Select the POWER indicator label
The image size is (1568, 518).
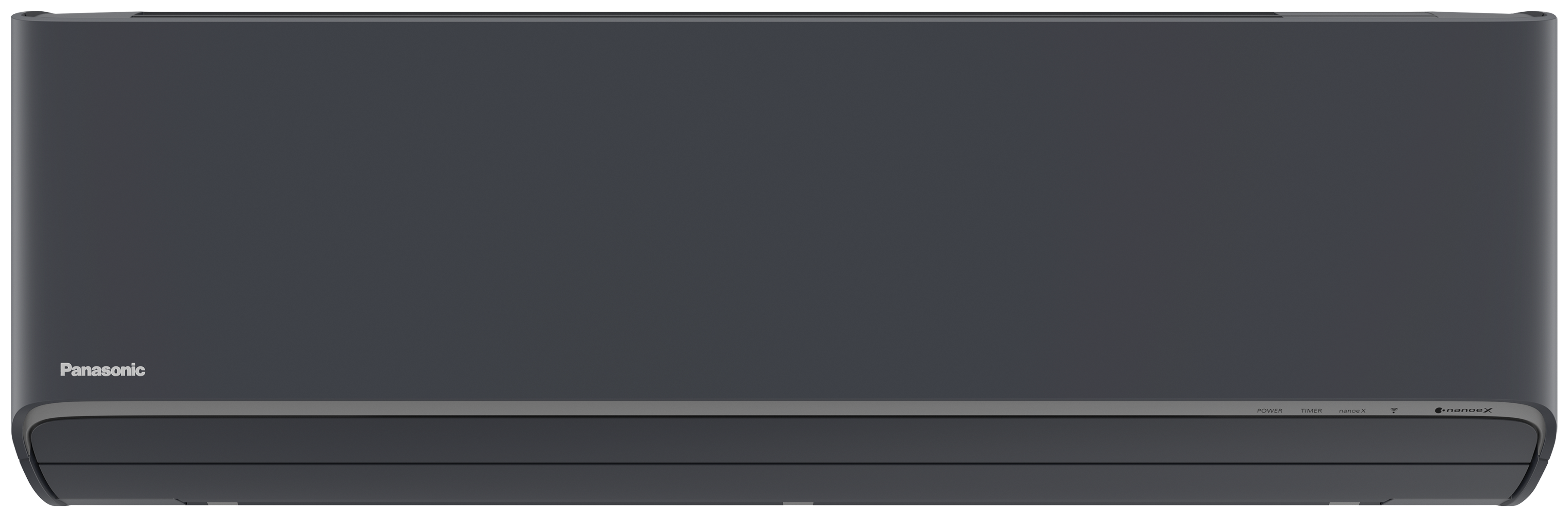click(1269, 411)
